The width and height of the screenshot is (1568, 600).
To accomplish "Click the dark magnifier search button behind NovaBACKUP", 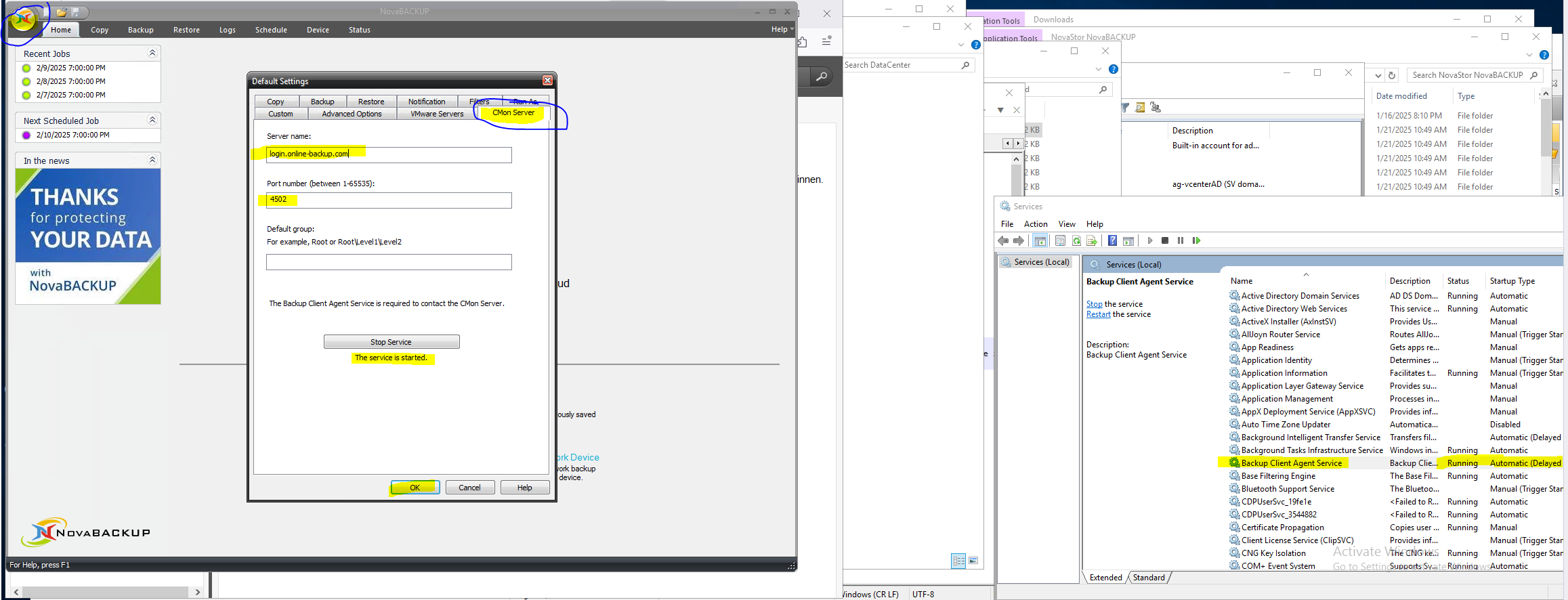I will click(x=821, y=77).
